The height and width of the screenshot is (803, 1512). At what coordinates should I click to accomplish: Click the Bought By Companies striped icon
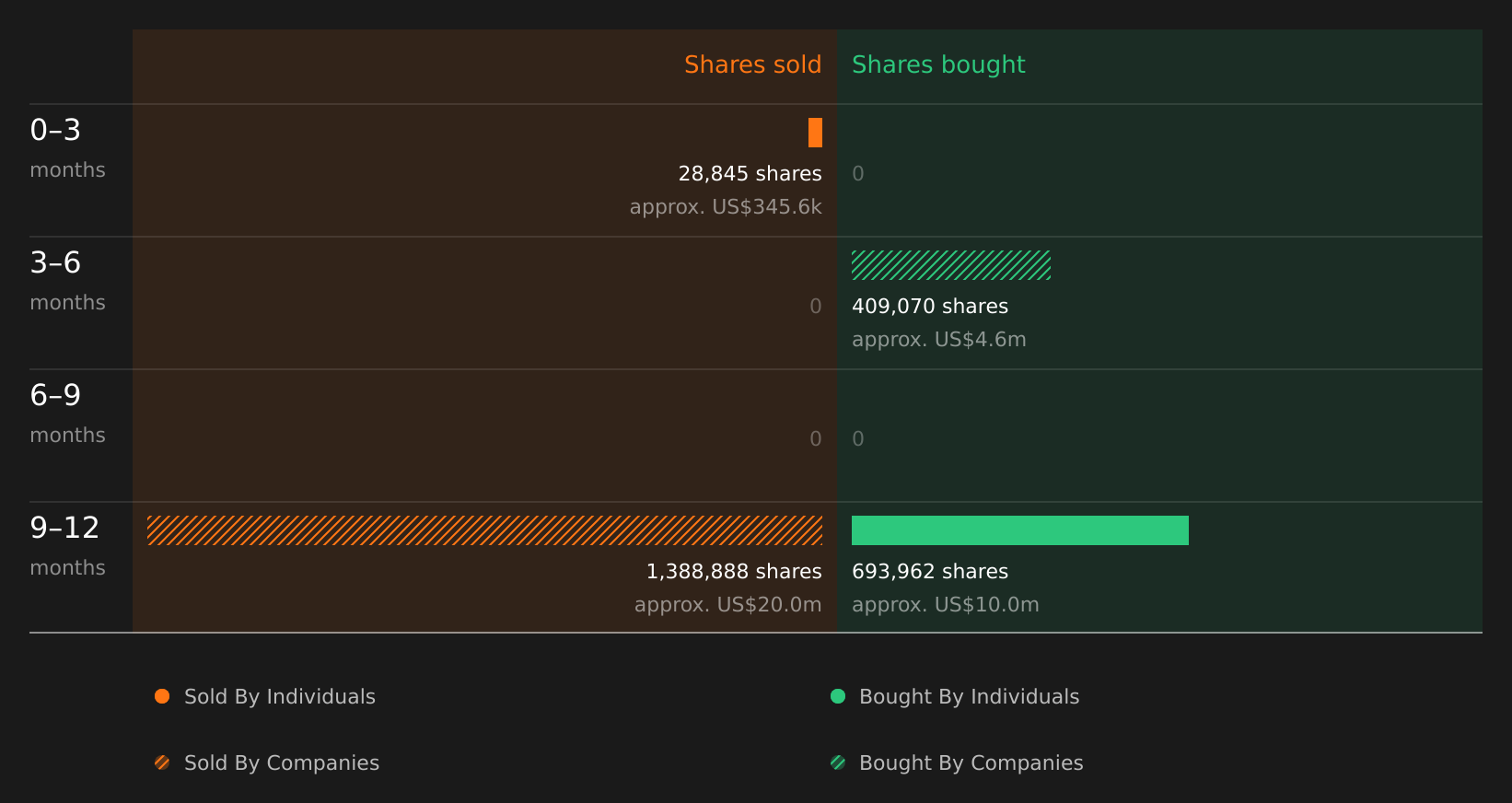click(x=838, y=762)
